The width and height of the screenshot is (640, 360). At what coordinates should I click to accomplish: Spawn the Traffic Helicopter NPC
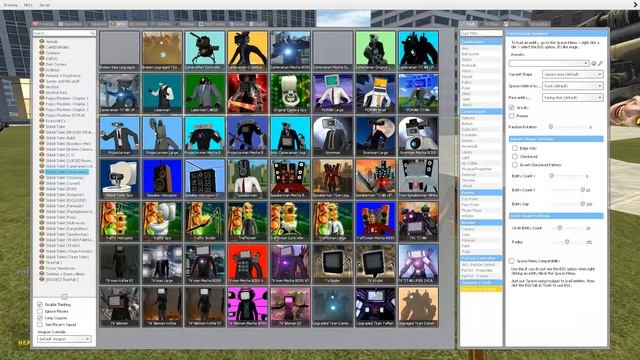119,221
